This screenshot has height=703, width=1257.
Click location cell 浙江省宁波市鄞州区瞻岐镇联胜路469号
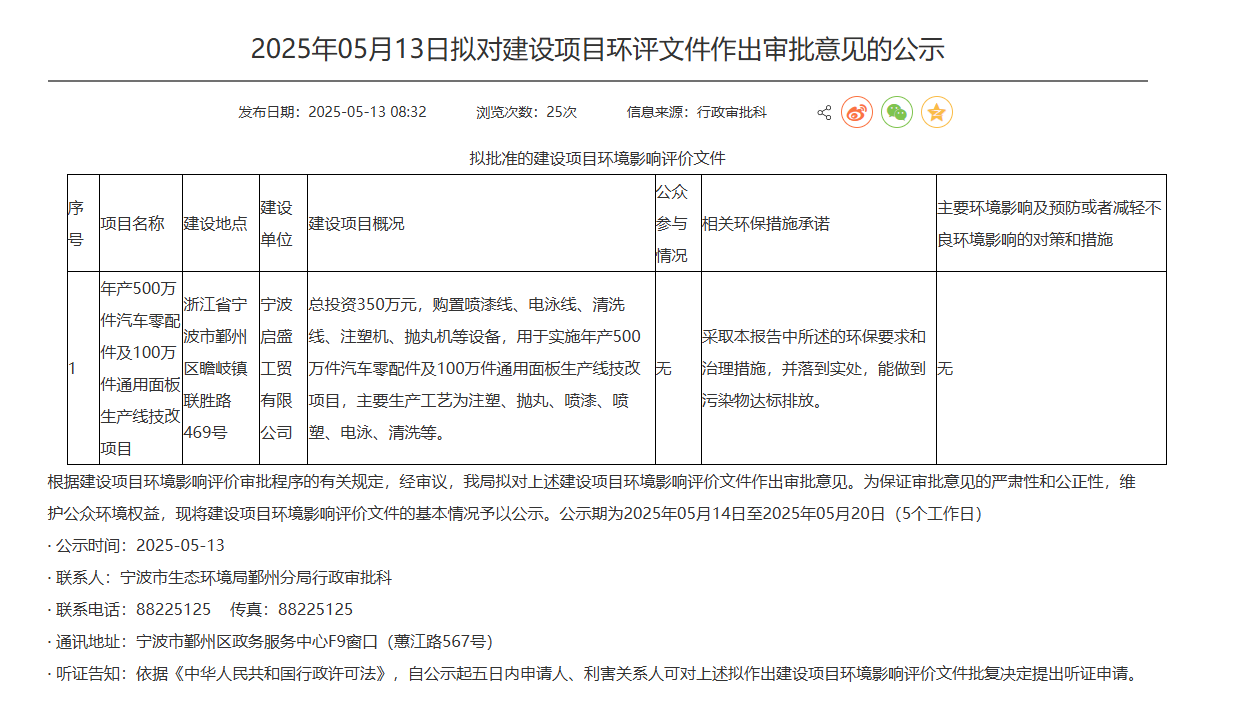point(221,368)
